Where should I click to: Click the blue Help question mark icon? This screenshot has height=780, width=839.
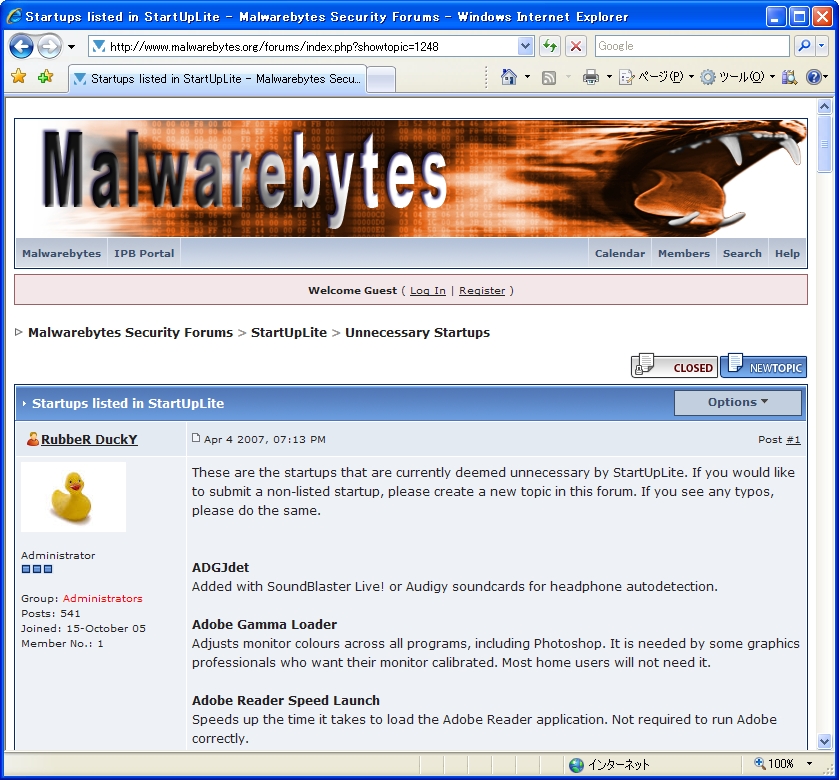[813, 78]
